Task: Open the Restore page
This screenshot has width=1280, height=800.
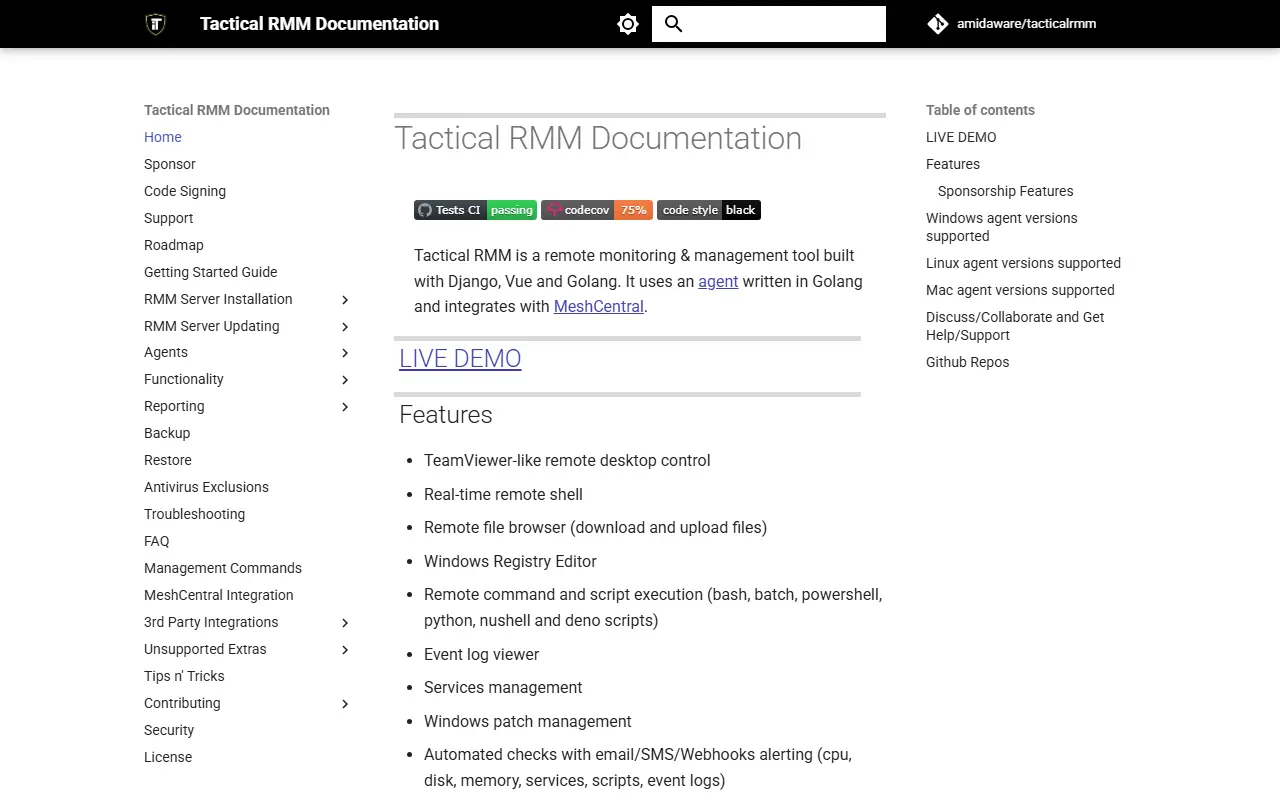Action: click(168, 460)
